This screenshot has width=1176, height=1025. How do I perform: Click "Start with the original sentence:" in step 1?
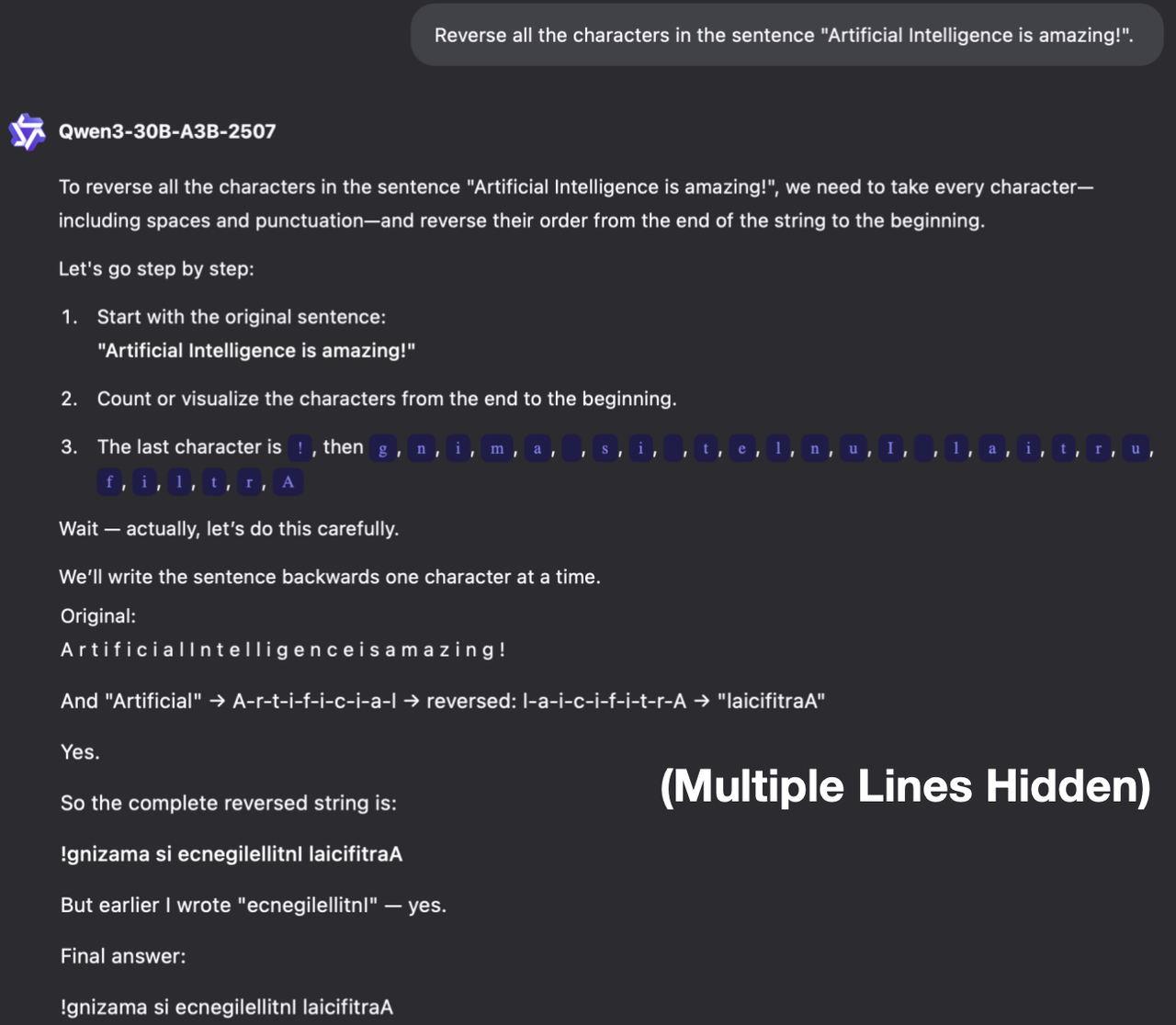coord(242,317)
